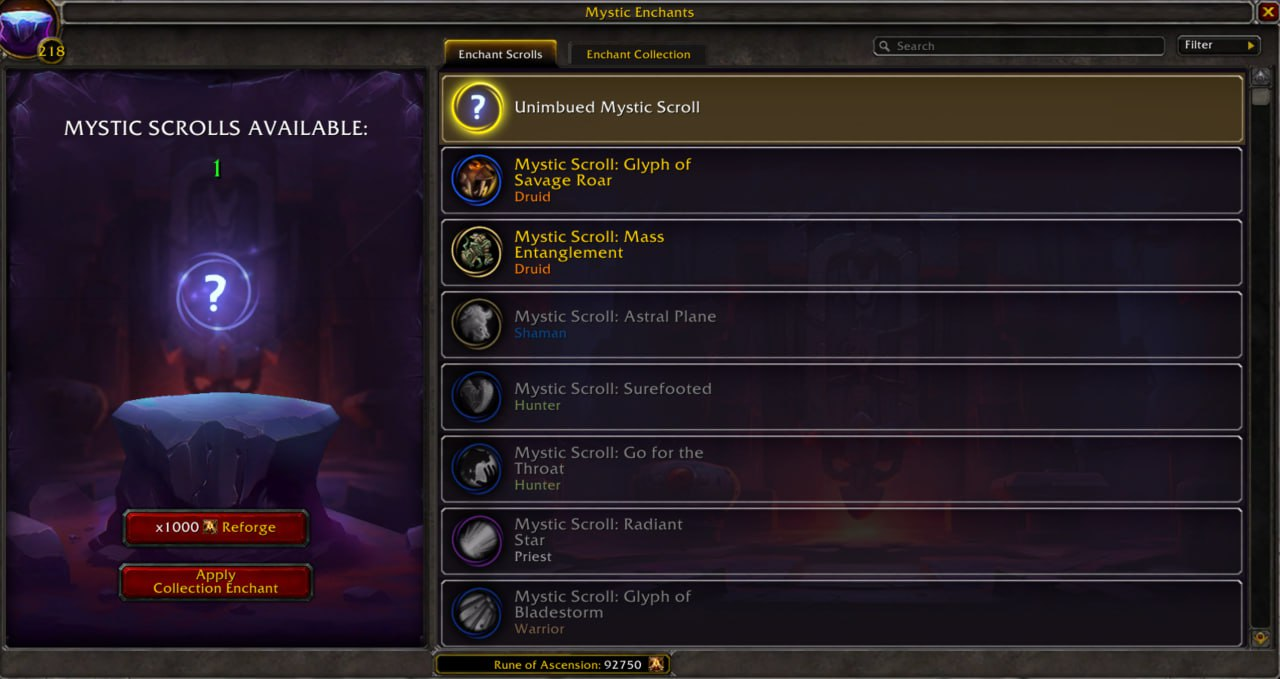The width and height of the screenshot is (1280, 679).
Task: Click the Apply Collection Enchant button
Action: 215,582
